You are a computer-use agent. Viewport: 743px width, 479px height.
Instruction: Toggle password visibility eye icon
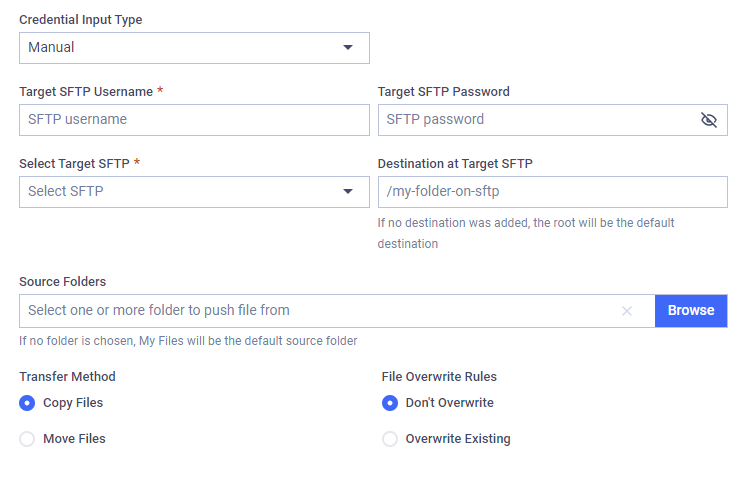coord(708,120)
